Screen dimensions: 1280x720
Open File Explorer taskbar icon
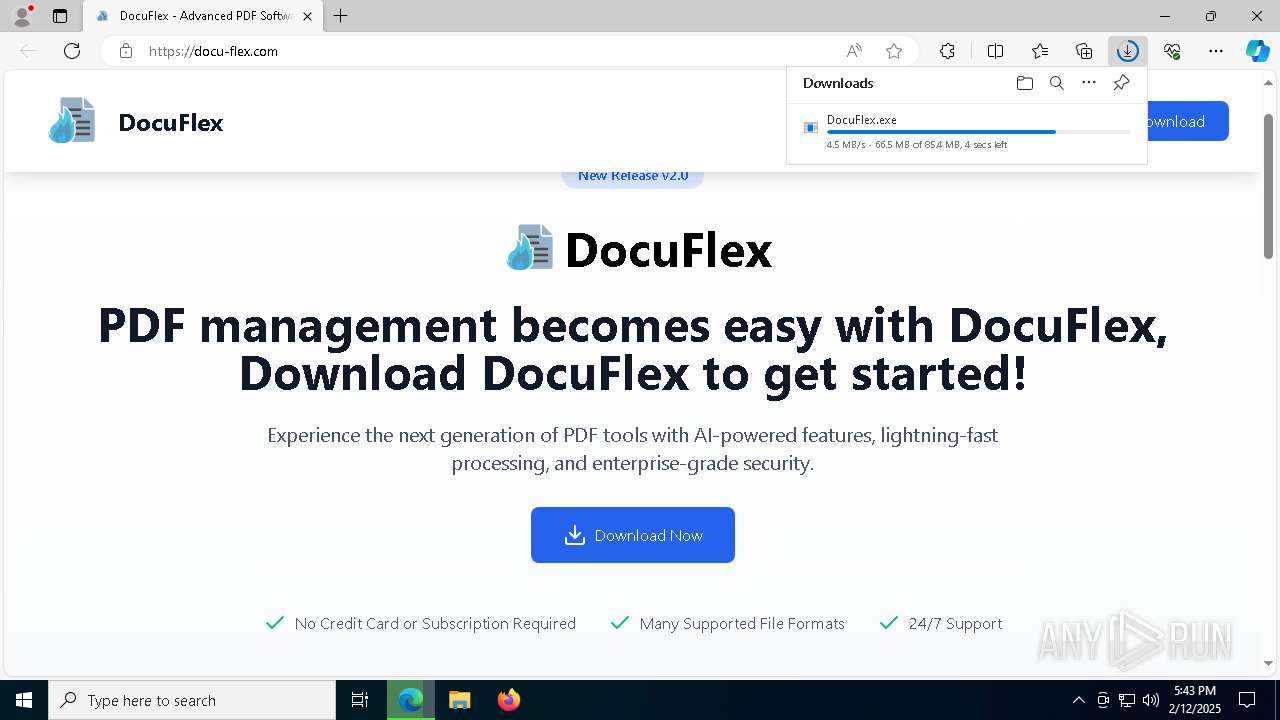point(459,700)
